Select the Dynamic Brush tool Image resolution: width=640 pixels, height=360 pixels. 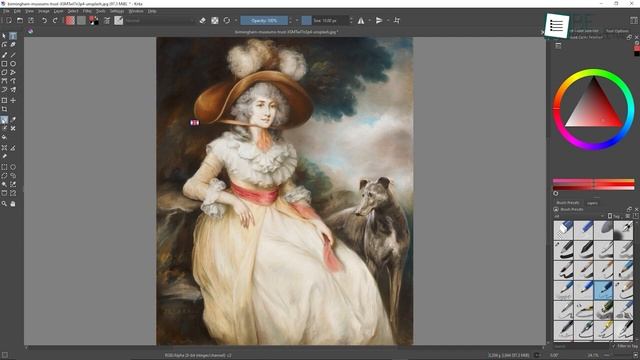pos(4,89)
